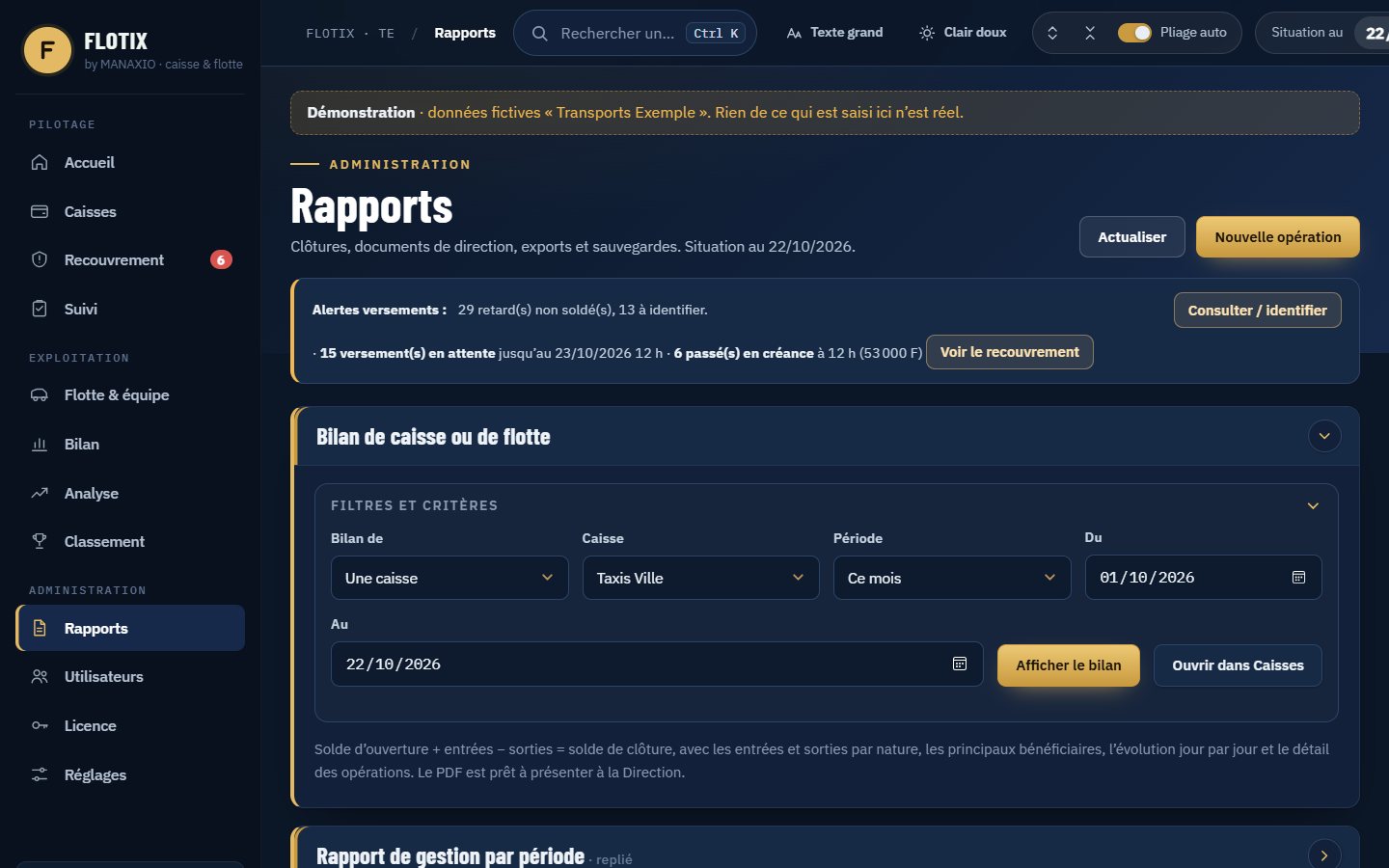Click the red 6 badge on Recouvrement
1389x868 pixels.
(221, 259)
